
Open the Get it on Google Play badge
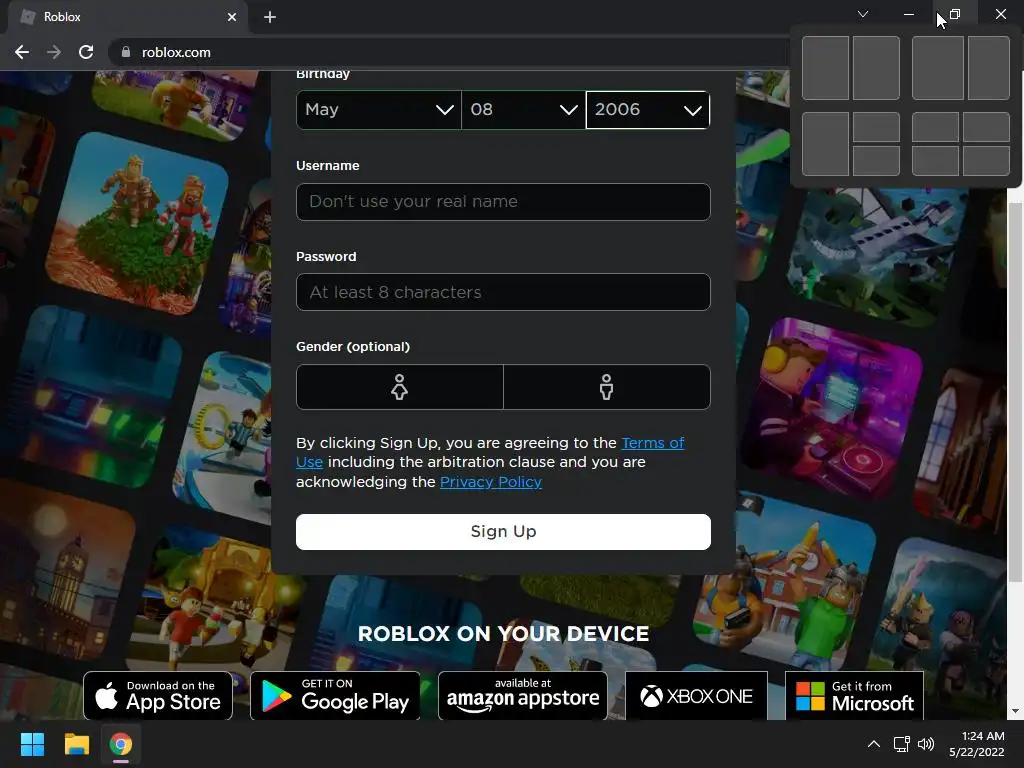point(335,696)
